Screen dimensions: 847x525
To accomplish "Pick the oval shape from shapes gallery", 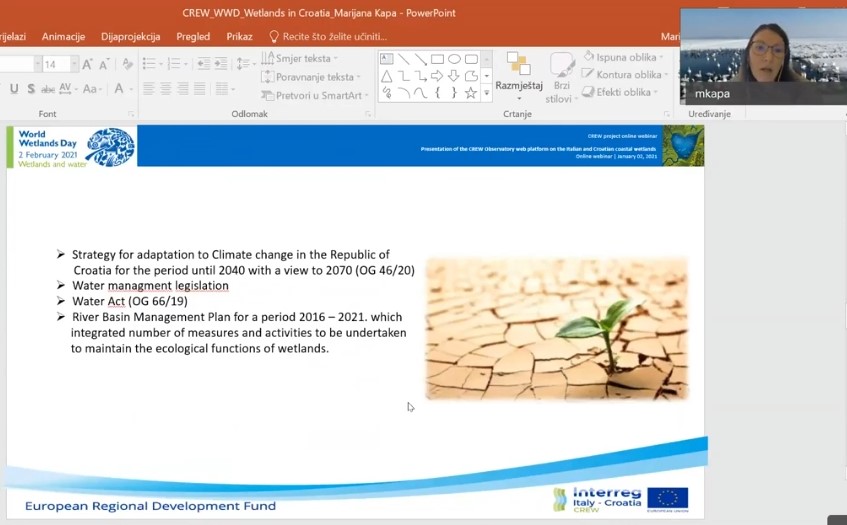I will pos(454,60).
